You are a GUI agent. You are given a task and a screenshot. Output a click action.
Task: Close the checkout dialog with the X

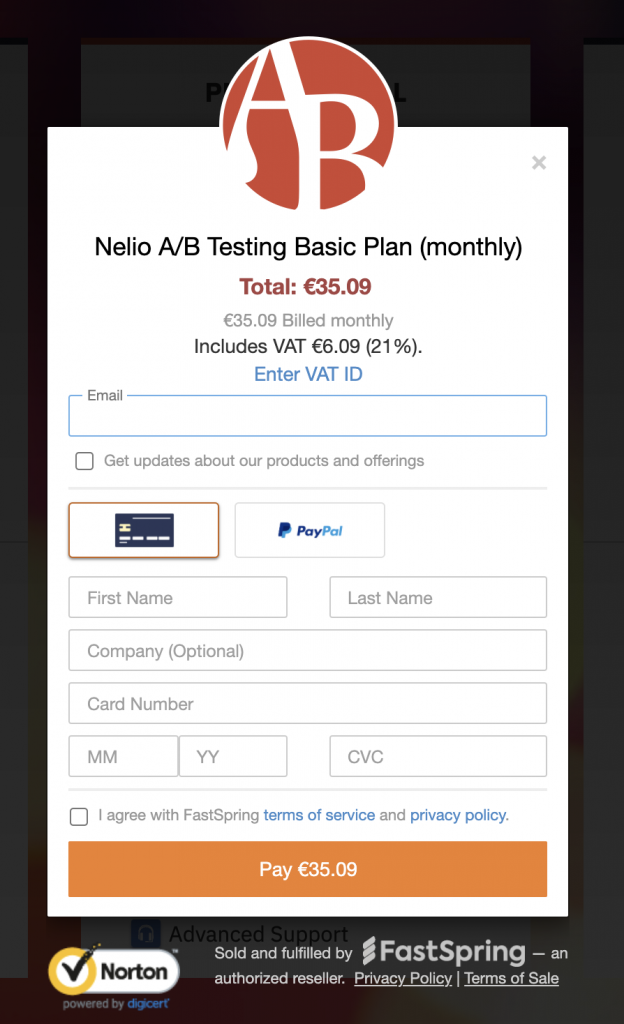pos(538,163)
